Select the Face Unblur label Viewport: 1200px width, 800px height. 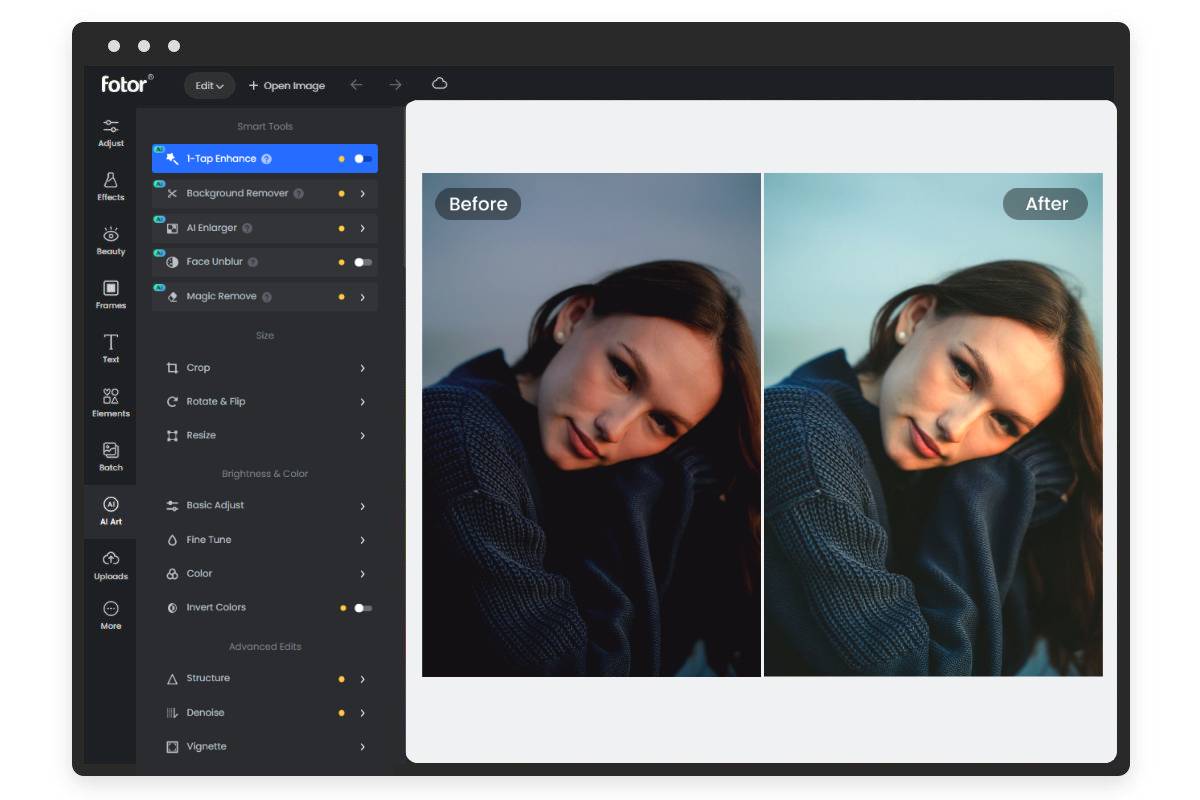click(x=215, y=262)
